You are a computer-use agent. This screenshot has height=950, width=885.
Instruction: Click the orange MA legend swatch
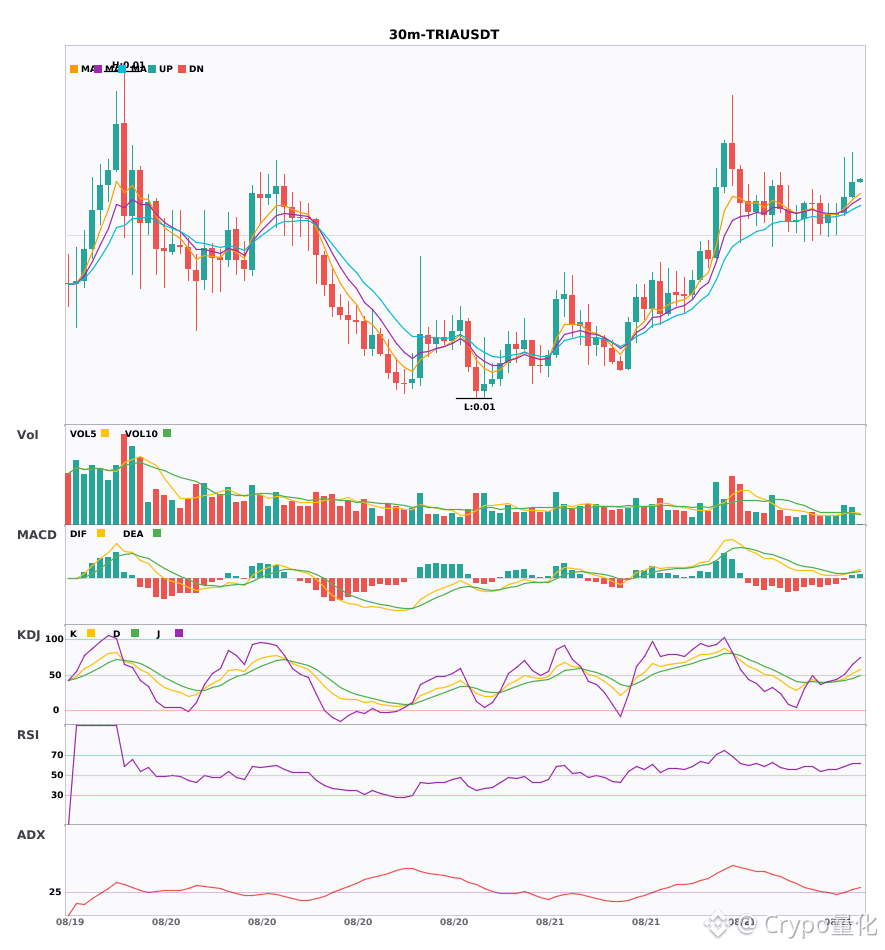(74, 69)
